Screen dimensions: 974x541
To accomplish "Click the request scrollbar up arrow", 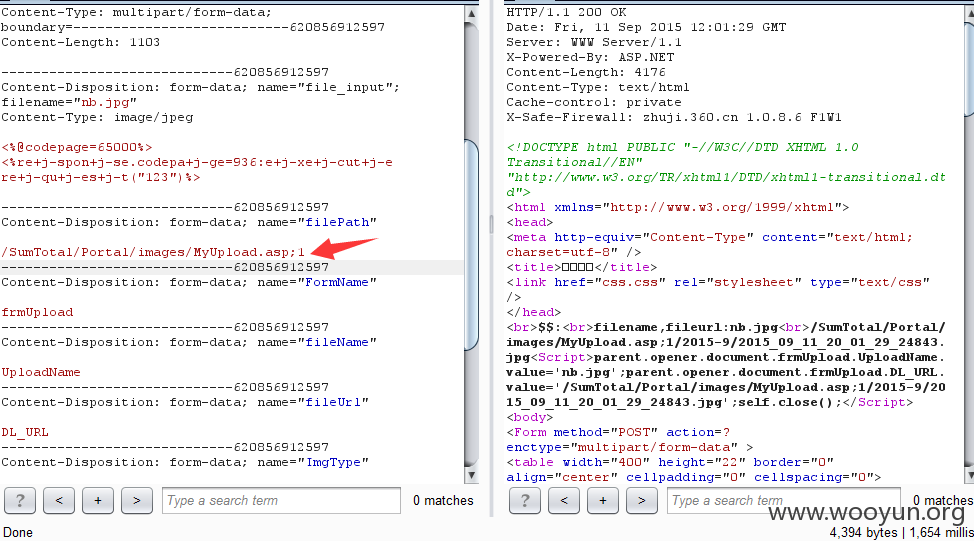I will 471,13.
